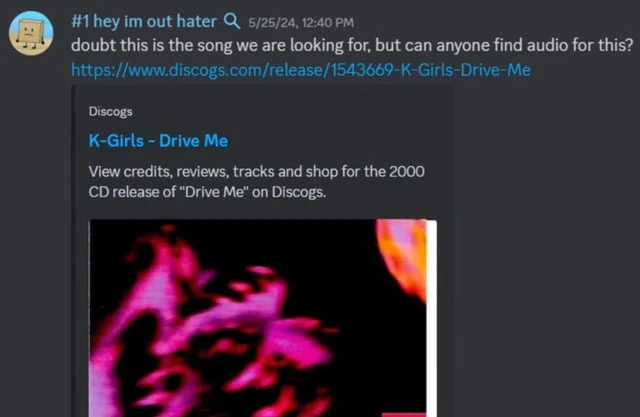Click the 'Discogs' embed provider name
Screen dimensions: 640x417
[110, 111]
